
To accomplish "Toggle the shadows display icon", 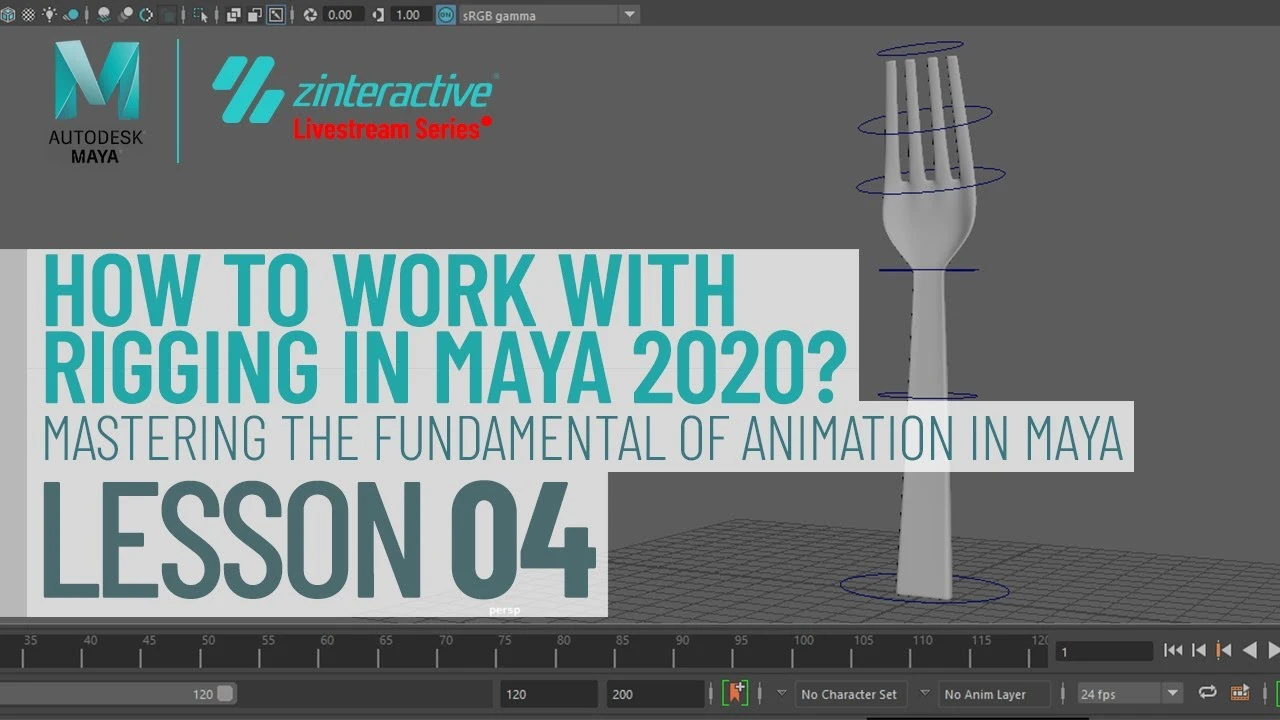I will 72,15.
